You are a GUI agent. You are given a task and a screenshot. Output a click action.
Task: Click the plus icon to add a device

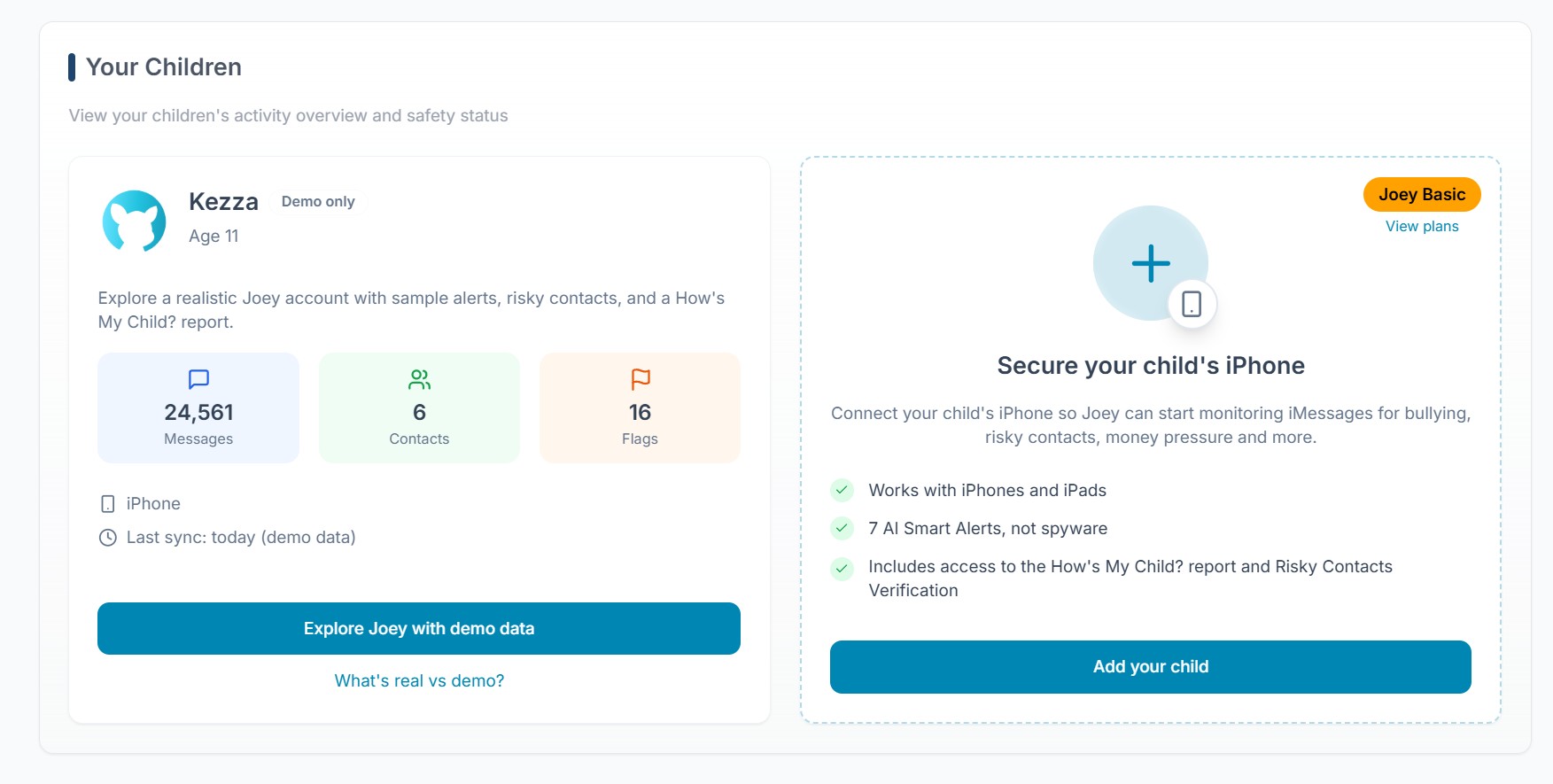point(1150,262)
